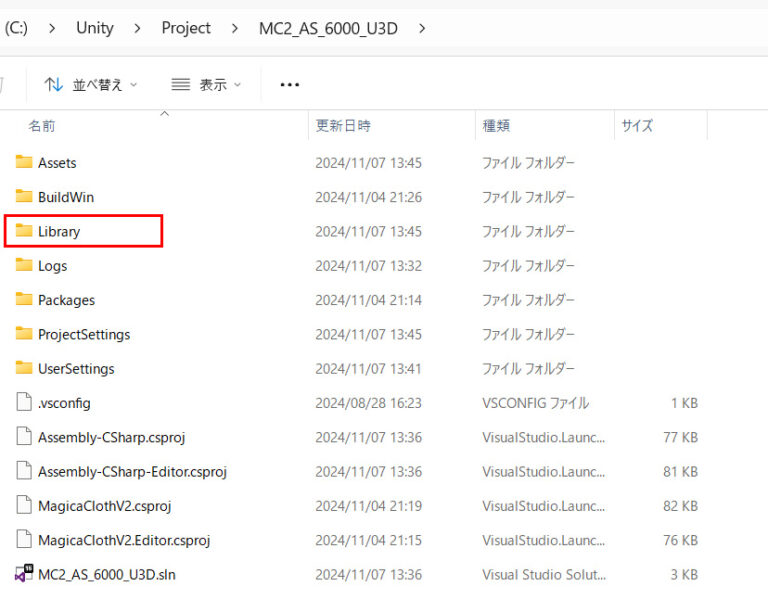Sort by the サイズ column header
The height and width of the screenshot is (599, 768).
click(x=637, y=126)
